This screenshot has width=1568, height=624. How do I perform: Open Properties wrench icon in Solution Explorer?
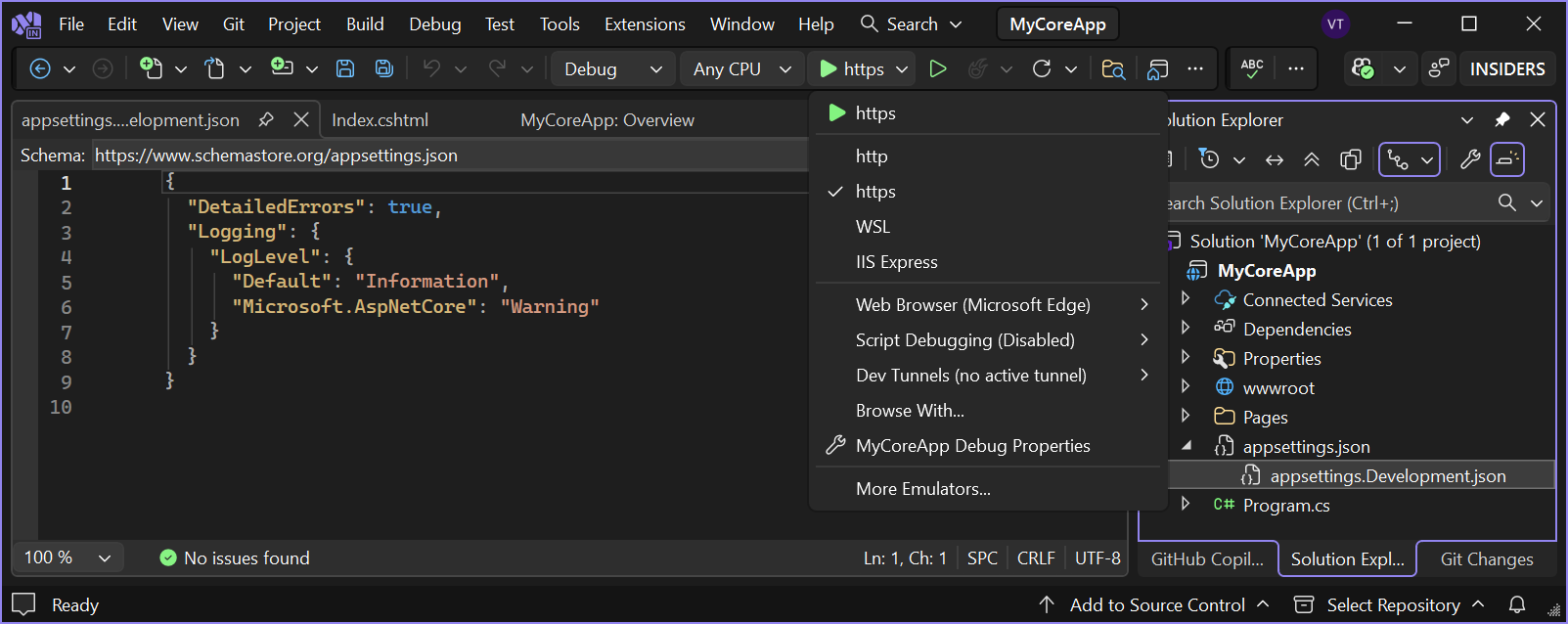[1469, 159]
